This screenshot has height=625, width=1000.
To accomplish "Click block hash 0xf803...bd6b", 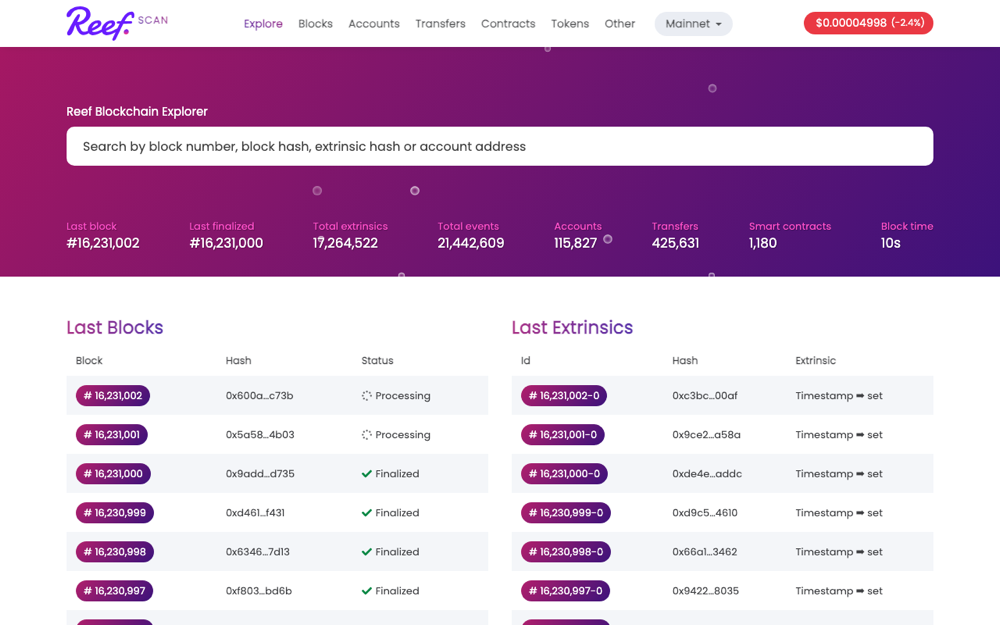I will pos(259,591).
